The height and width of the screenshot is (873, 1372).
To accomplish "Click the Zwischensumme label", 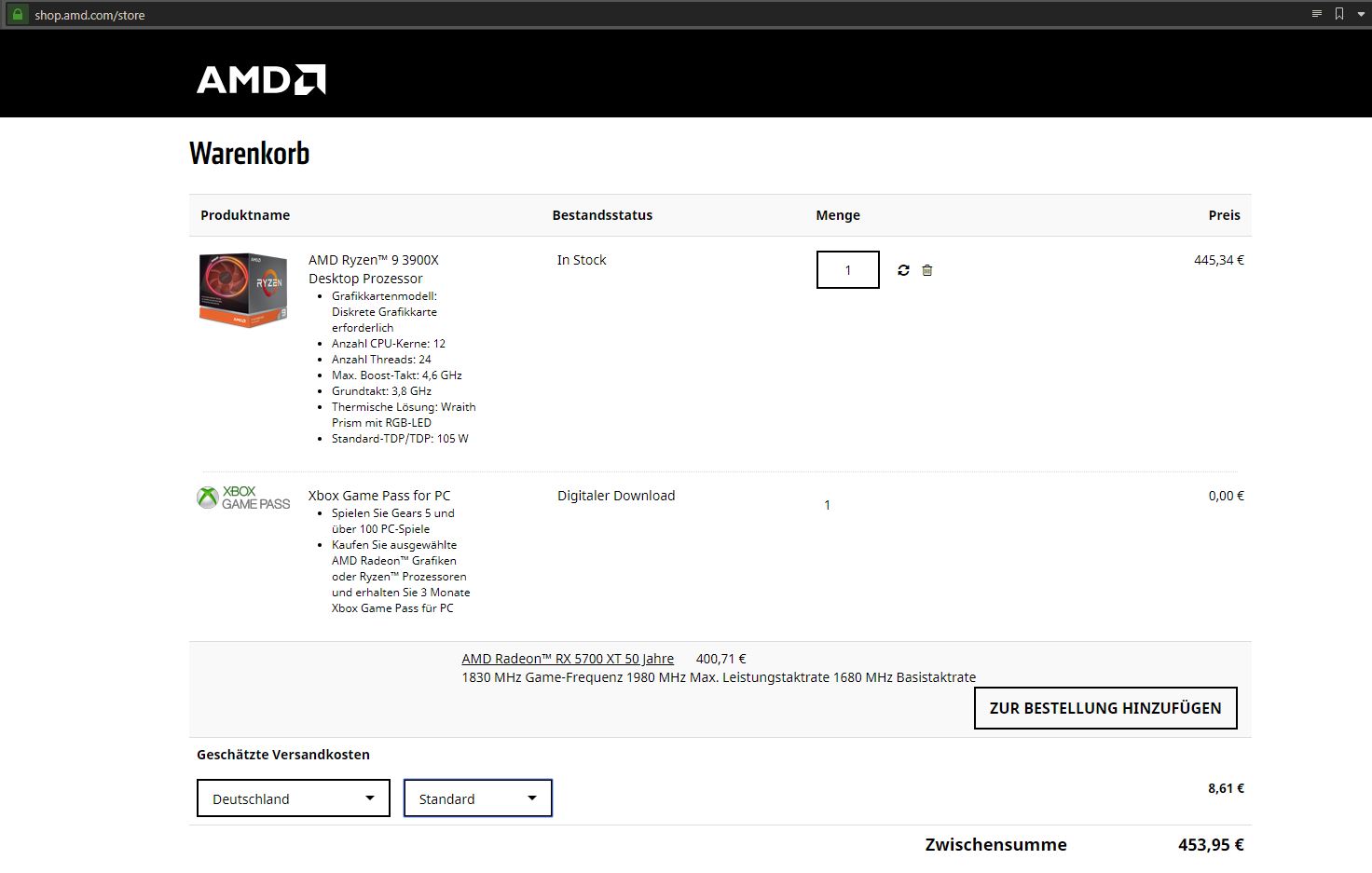I will pyautogui.click(x=995, y=845).
